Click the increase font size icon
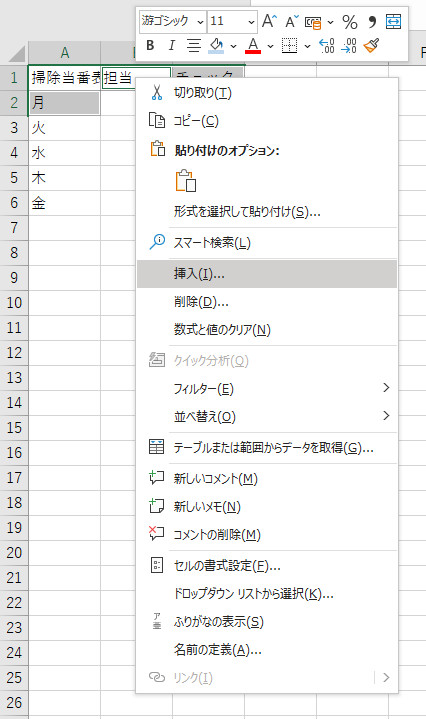The image size is (426, 719). [269, 21]
